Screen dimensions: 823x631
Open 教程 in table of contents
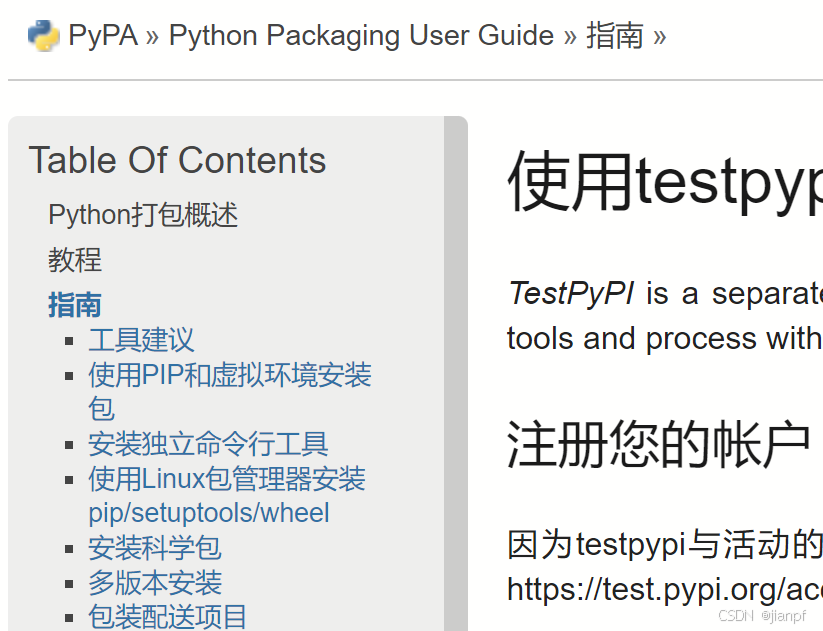75,260
